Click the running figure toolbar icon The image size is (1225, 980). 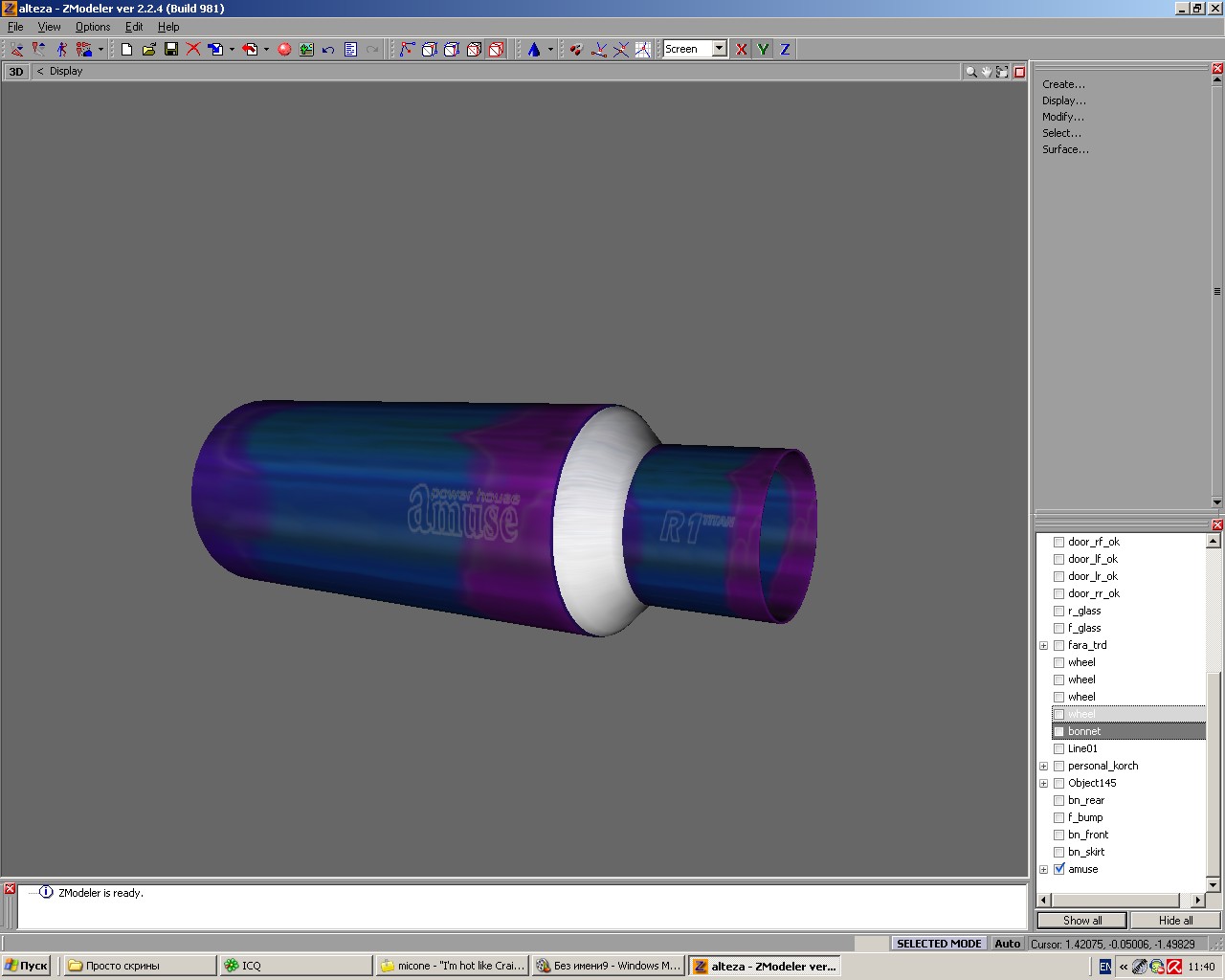(x=61, y=49)
